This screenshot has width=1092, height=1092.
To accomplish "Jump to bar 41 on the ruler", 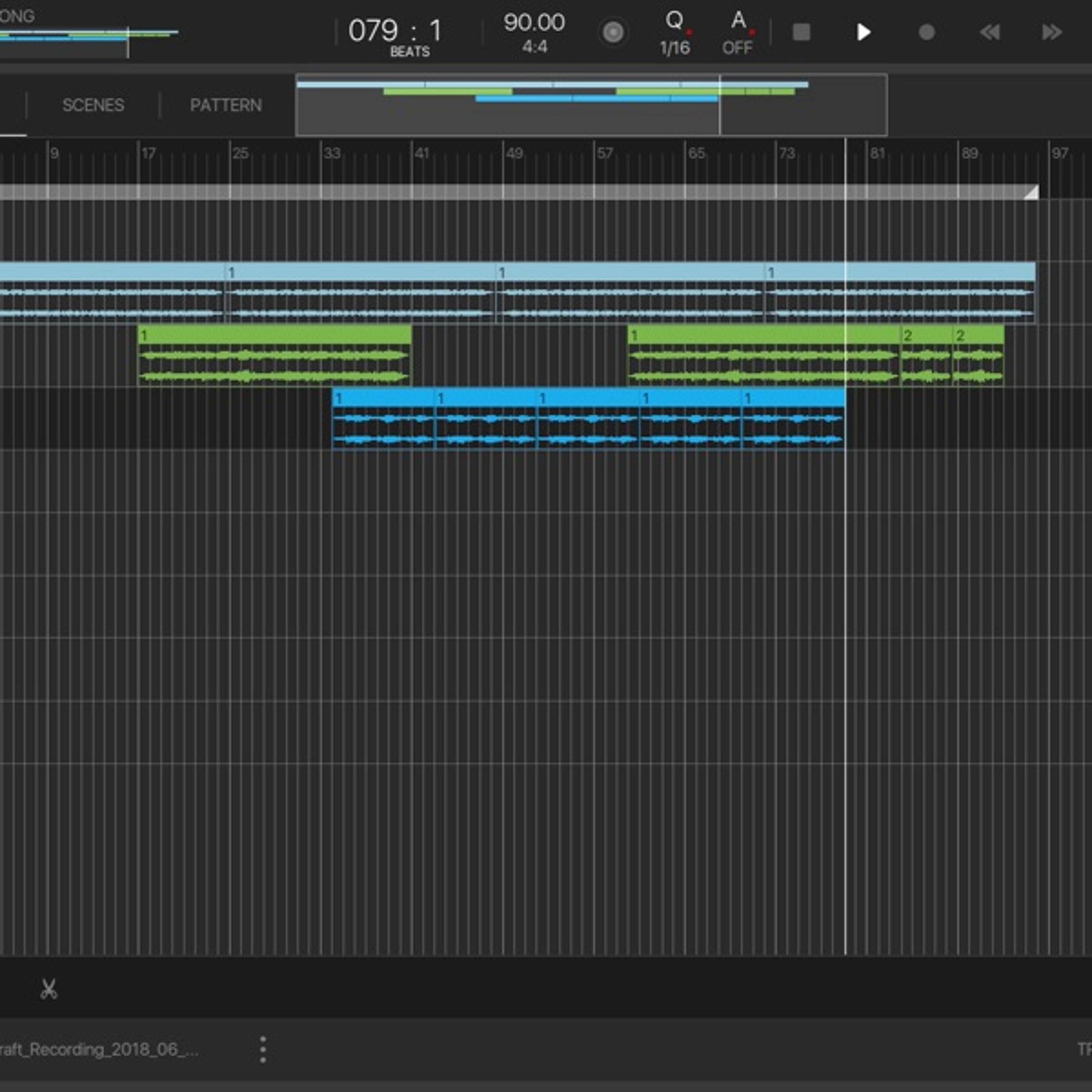I will coord(422,153).
